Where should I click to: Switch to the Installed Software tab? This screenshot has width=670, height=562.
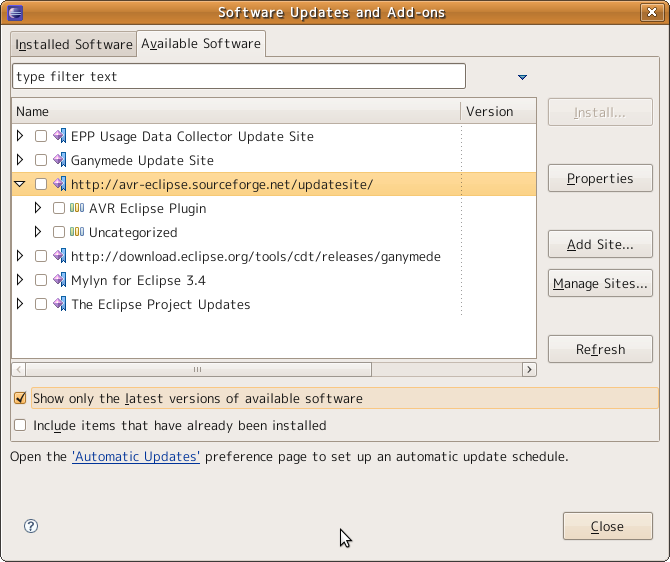click(x=73, y=44)
